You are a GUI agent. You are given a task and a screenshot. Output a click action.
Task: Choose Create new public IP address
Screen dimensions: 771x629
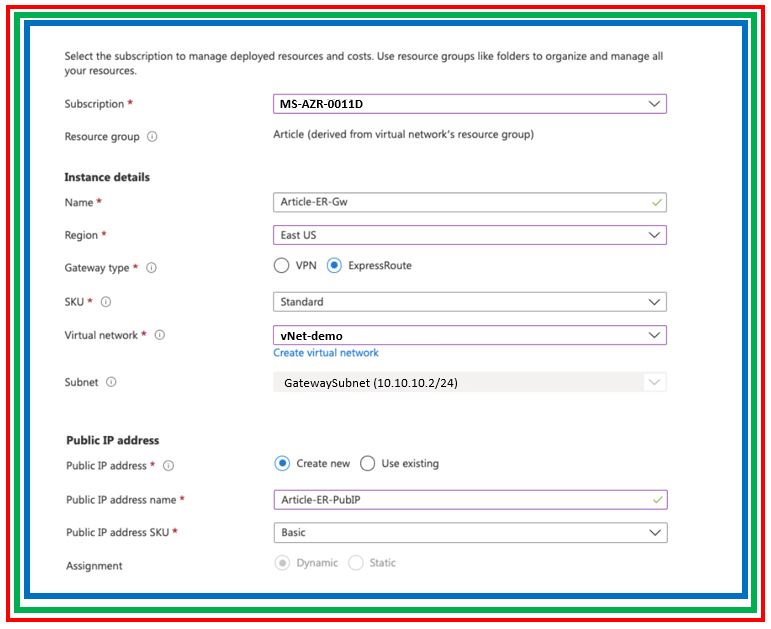coord(282,464)
